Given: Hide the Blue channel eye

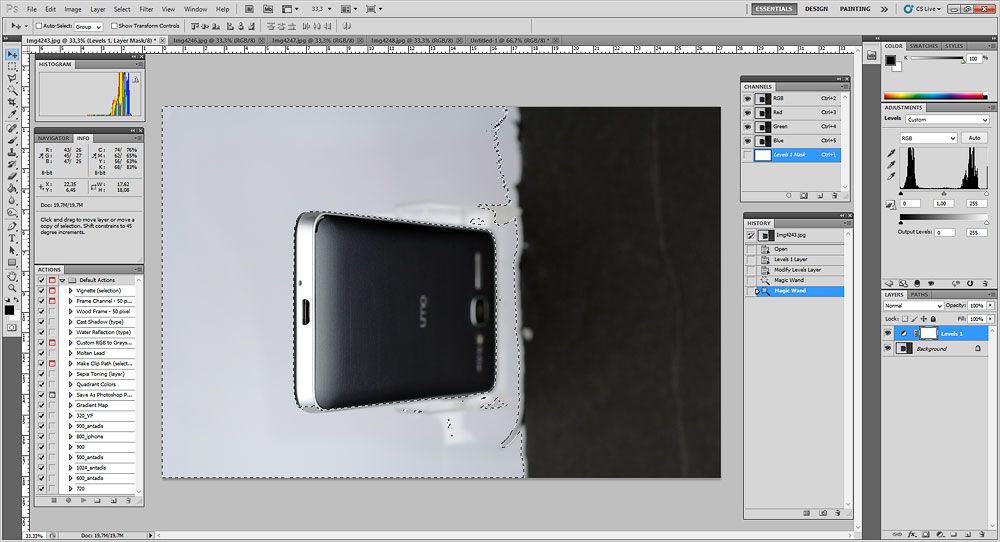Looking at the screenshot, I should pos(747,141).
